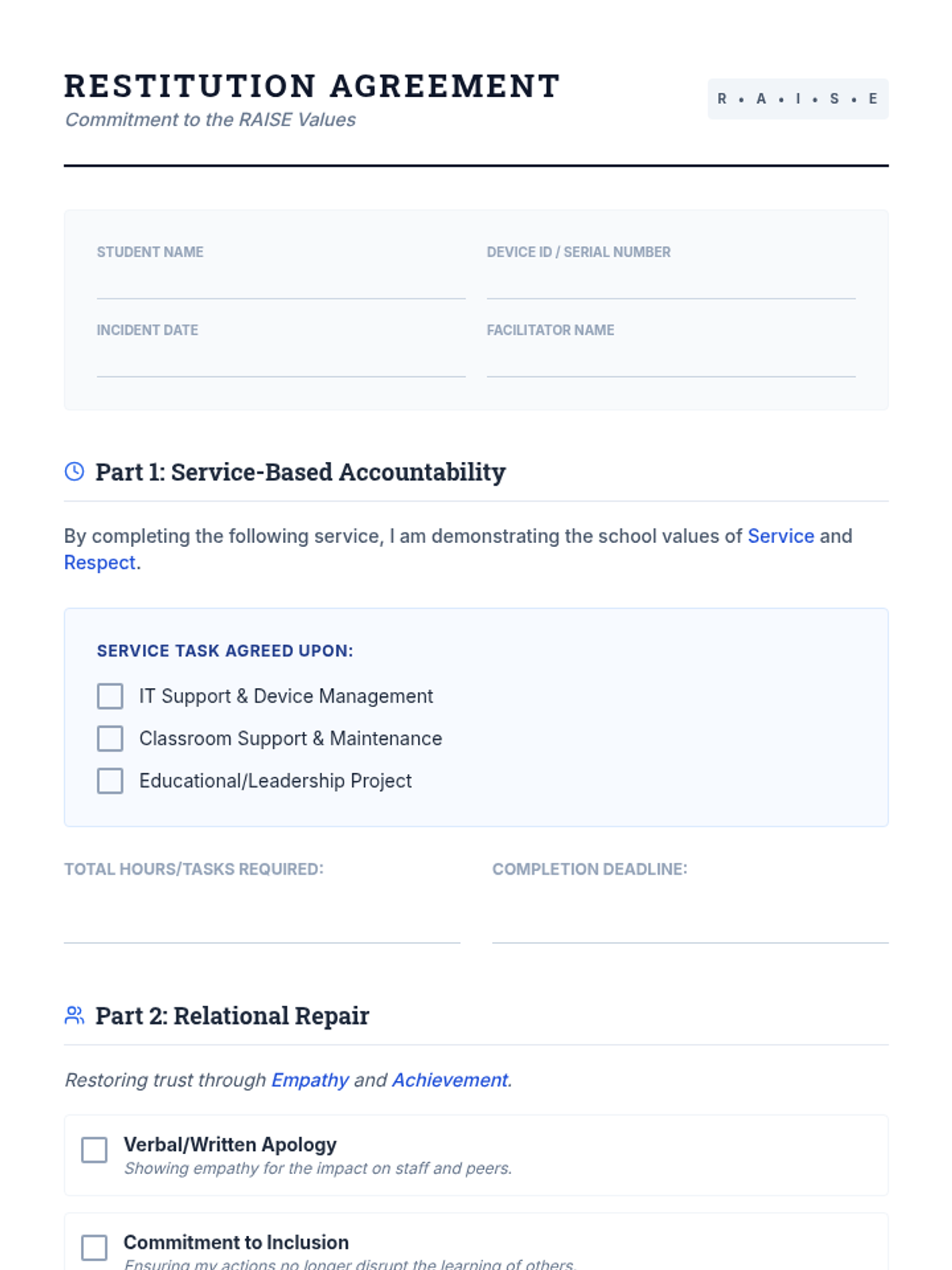952x1270 pixels.
Task: Check the Verbal/Written Apology box
Action: pyautogui.click(x=94, y=1149)
